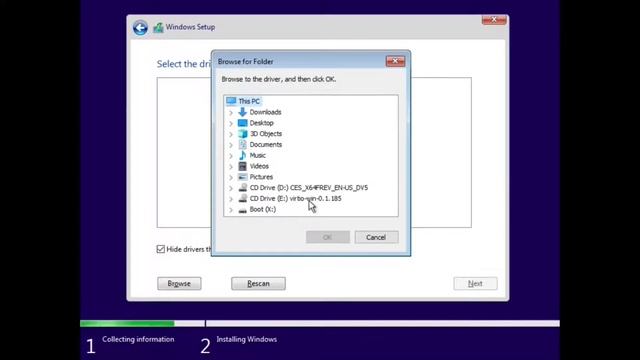Click the Pictures folder icon
This screenshot has height=360, width=640.
click(x=242, y=177)
